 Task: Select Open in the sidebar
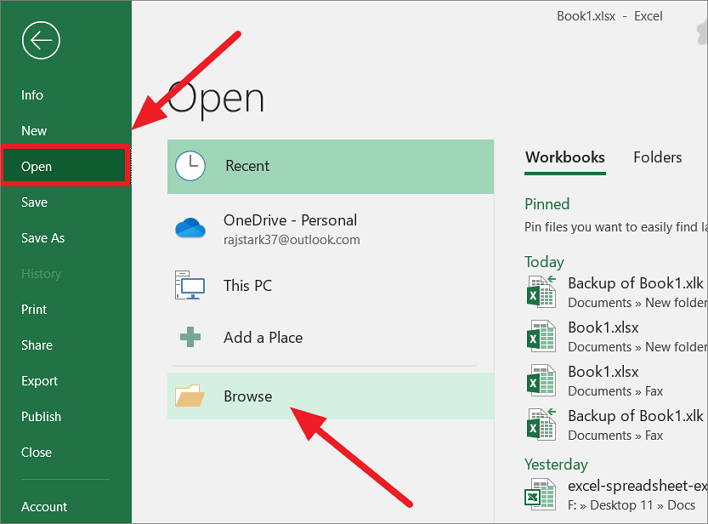coord(66,166)
